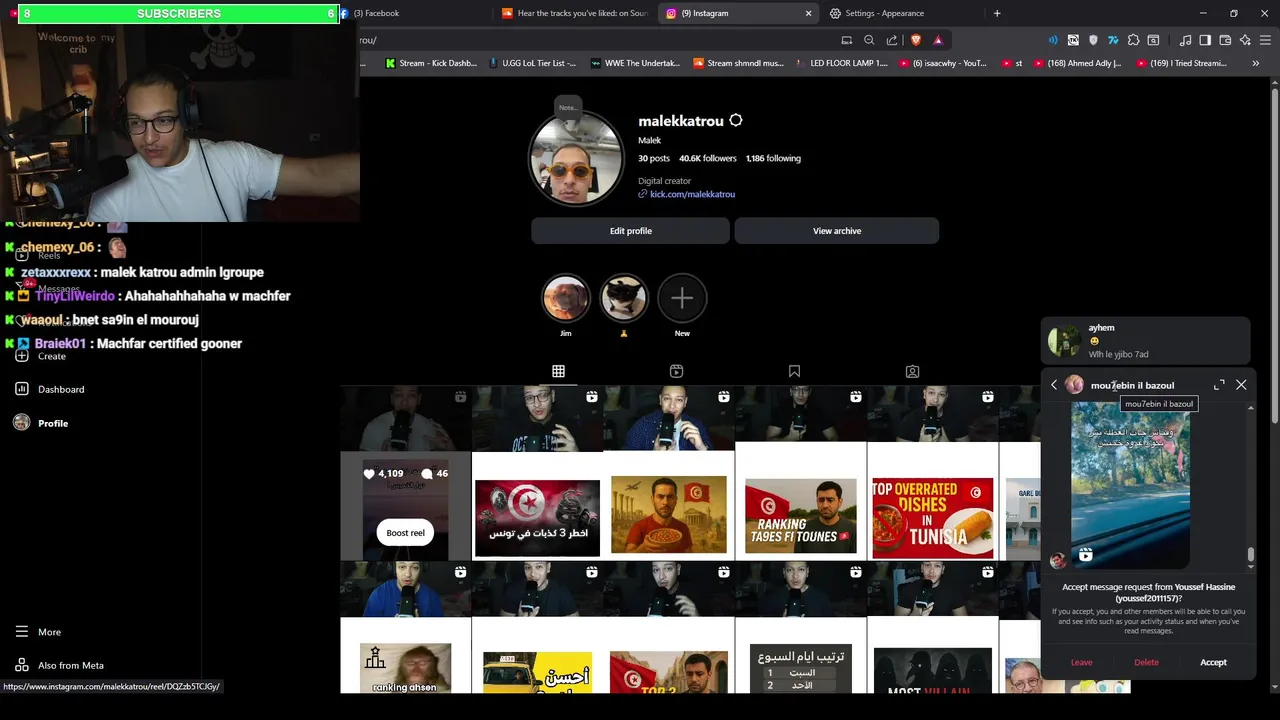Open kick.com/malekkatrou profile link

click(x=692, y=194)
